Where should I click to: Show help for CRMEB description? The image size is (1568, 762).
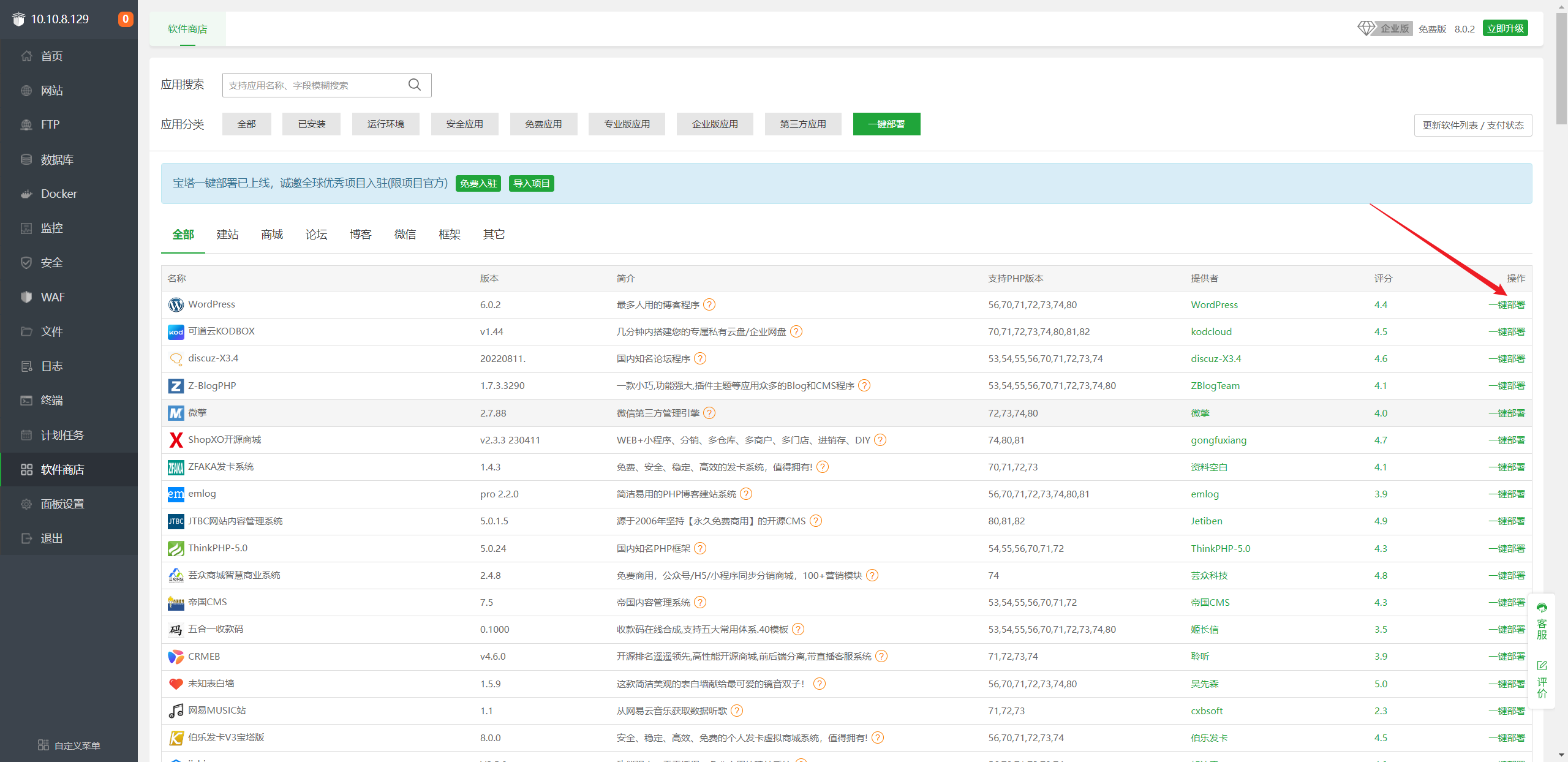tap(881, 657)
